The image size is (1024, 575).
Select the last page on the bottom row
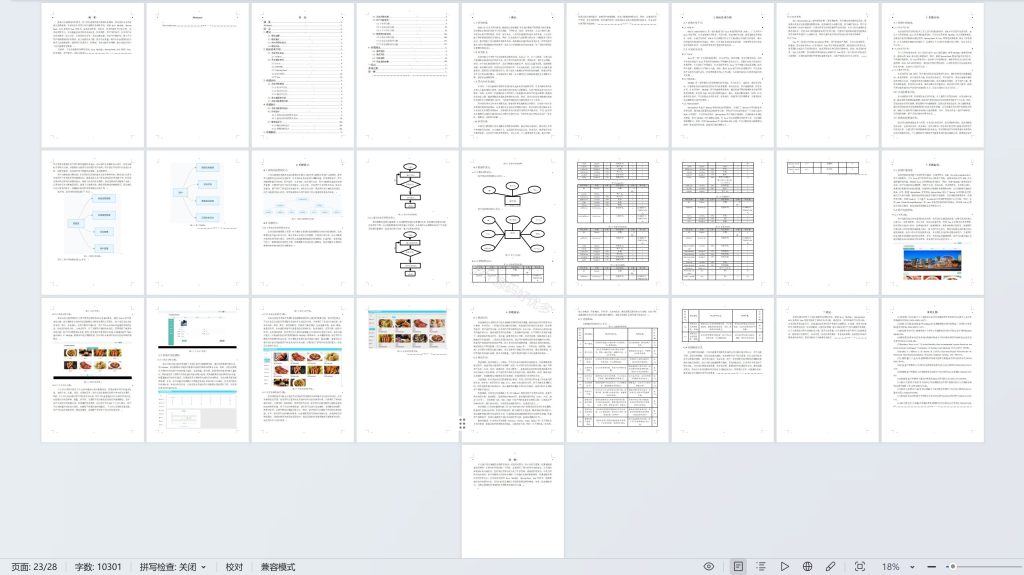click(513, 502)
